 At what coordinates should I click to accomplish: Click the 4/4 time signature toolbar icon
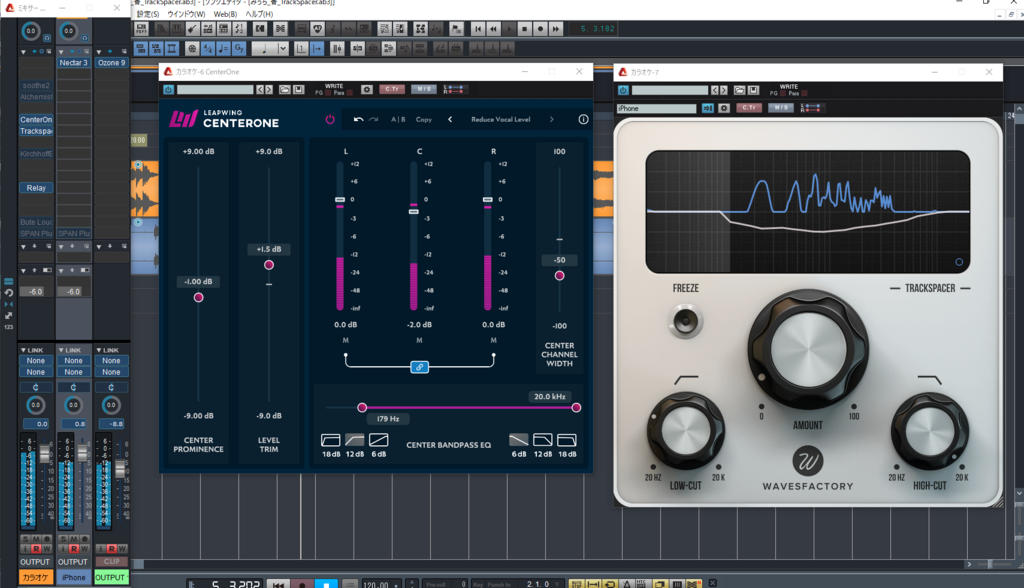(x=208, y=48)
